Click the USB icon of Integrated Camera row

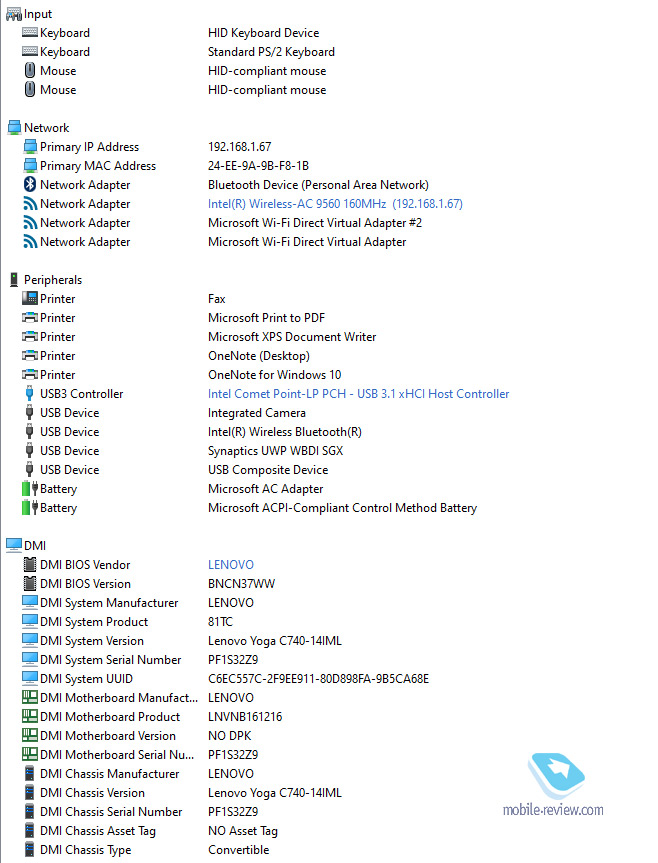tap(30, 413)
